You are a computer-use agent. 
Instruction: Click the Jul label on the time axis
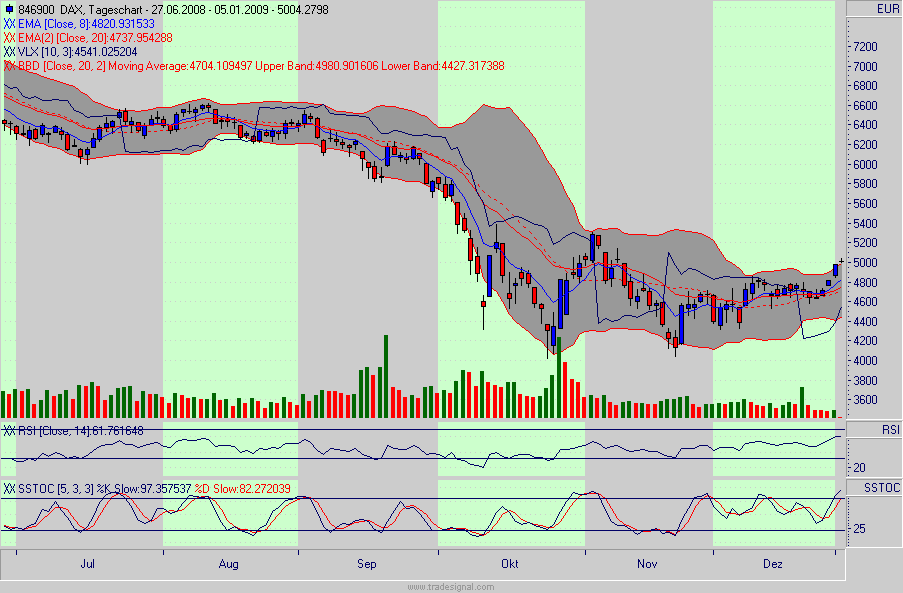[x=86, y=564]
